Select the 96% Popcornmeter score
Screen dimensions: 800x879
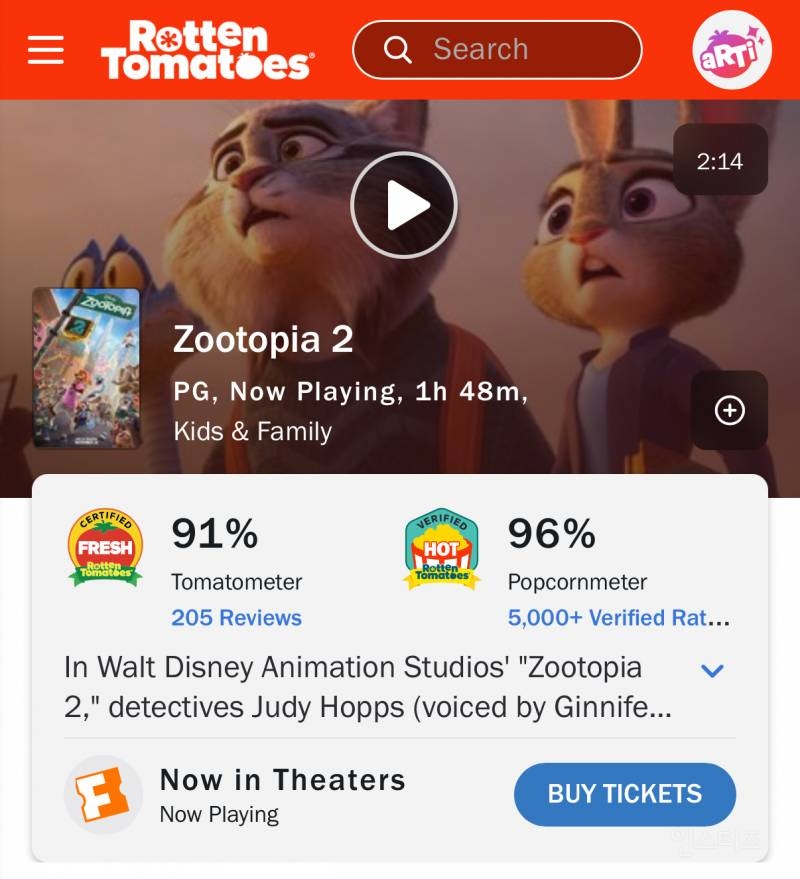click(551, 534)
